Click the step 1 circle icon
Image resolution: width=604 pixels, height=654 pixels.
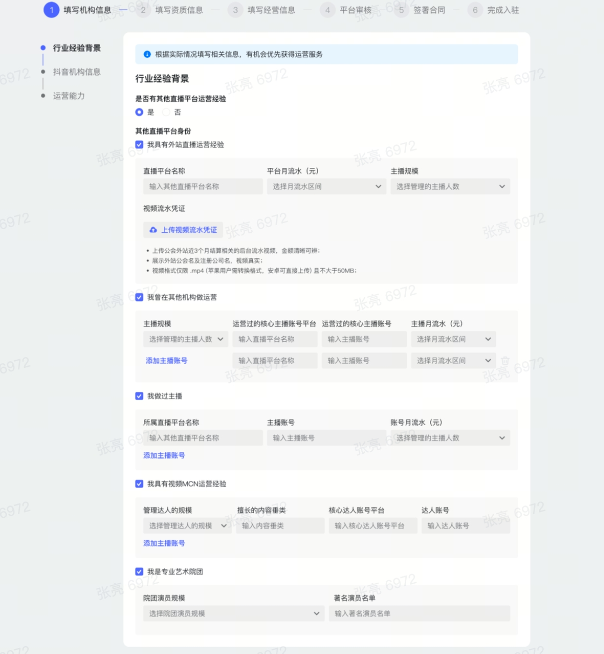51,10
